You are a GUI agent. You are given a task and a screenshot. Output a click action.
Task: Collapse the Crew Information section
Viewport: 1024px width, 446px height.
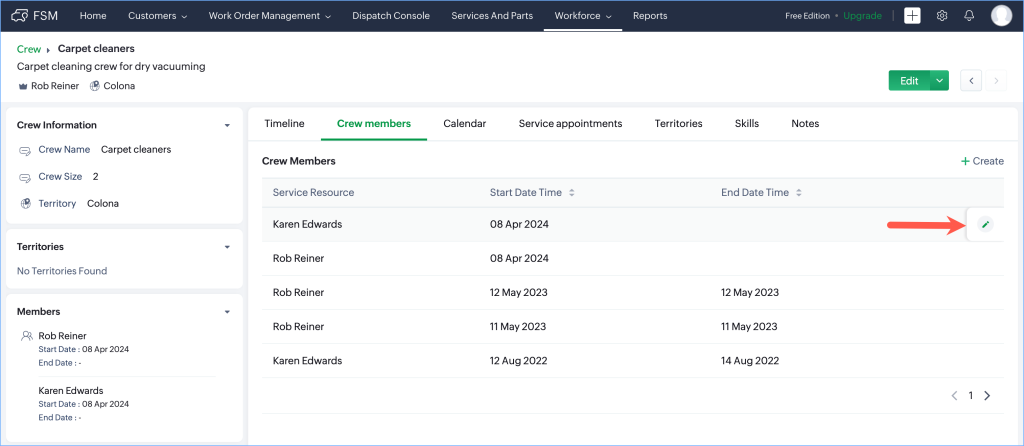(227, 126)
